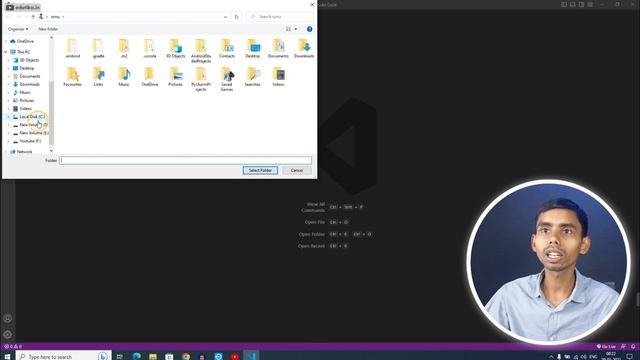Select Pictures in navigation pane
This screenshot has width=640, height=360.
[x=23, y=100]
